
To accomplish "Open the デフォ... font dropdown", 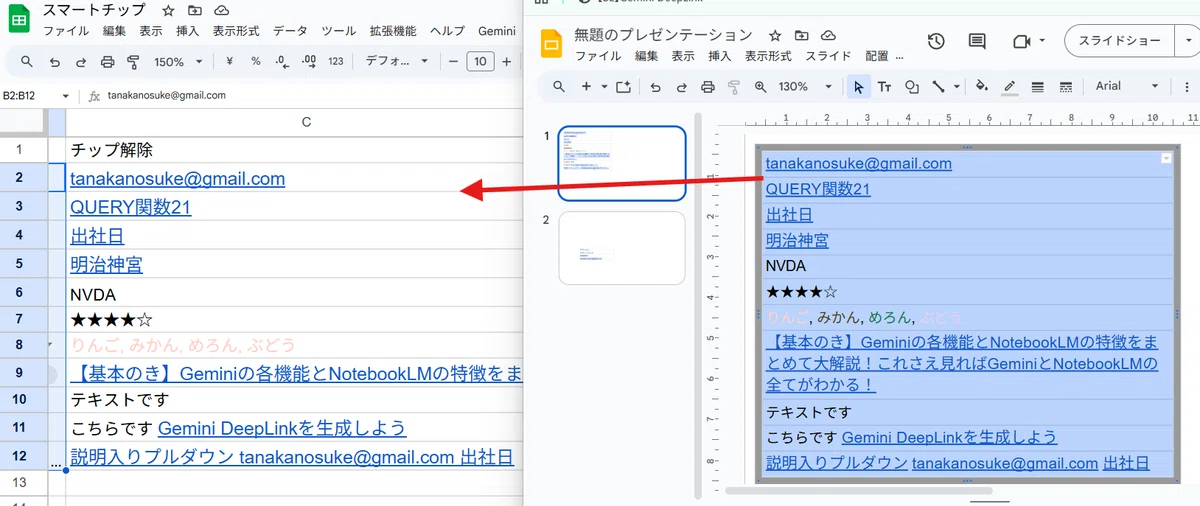I will pyautogui.click(x=397, y=62).
